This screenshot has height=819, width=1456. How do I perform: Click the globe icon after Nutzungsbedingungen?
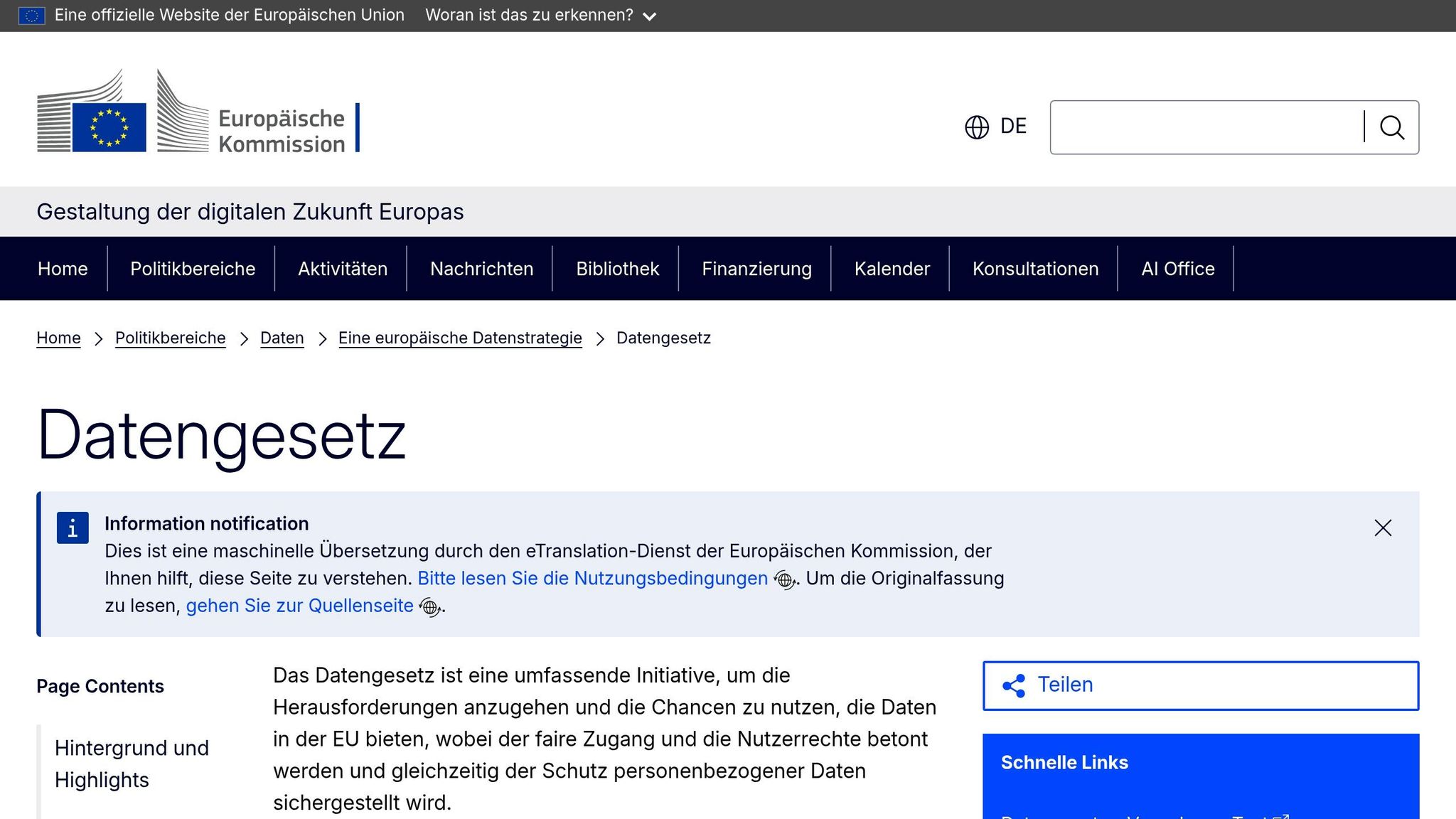click(785, 580)
